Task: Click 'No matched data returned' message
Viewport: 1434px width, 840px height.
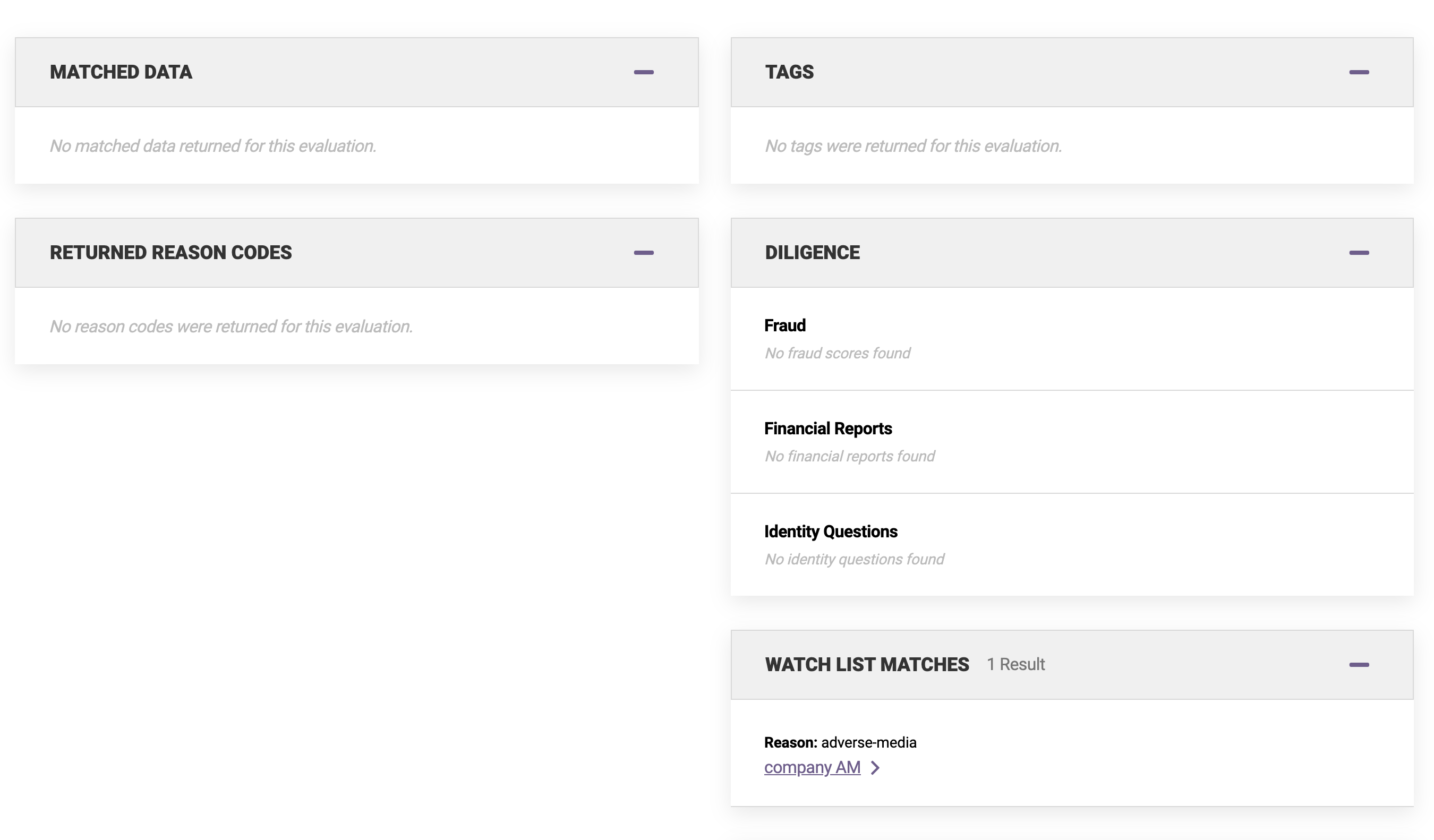Action: click(x=213, y=145)
